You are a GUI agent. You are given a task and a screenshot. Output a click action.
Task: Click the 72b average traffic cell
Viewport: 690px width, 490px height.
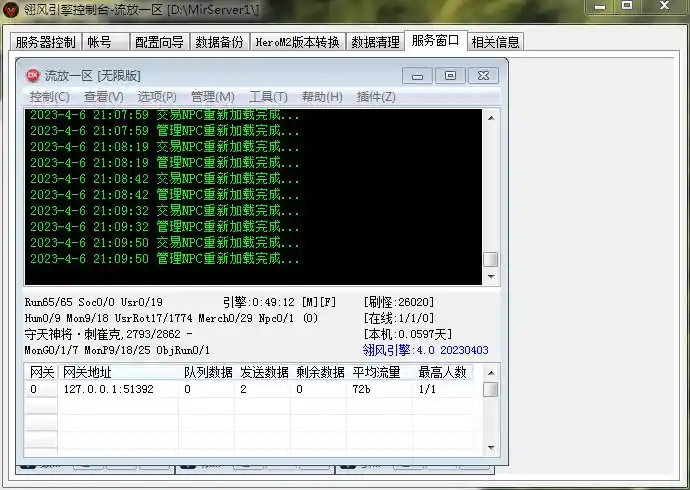379,389
